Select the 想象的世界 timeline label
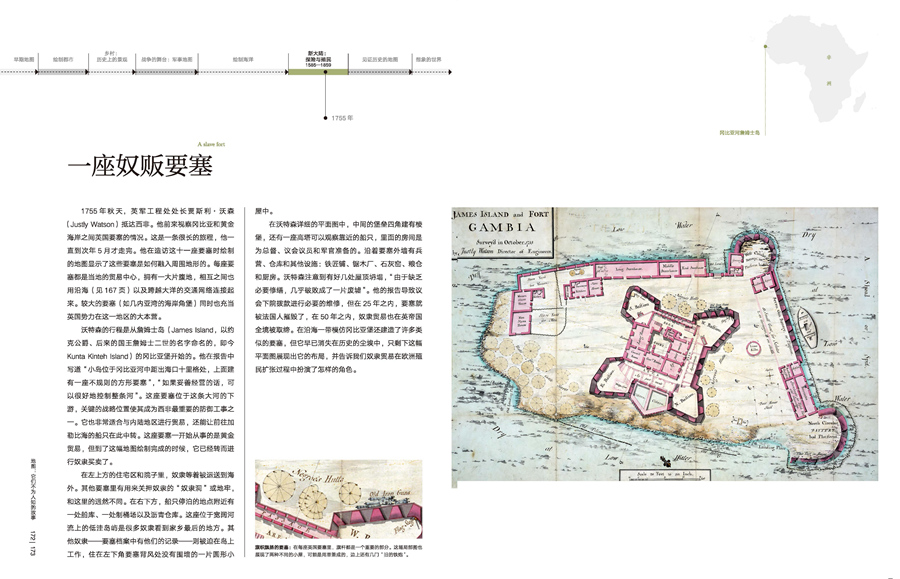The image size is (900, 579). pyautogui.click(x=429, y=59)
